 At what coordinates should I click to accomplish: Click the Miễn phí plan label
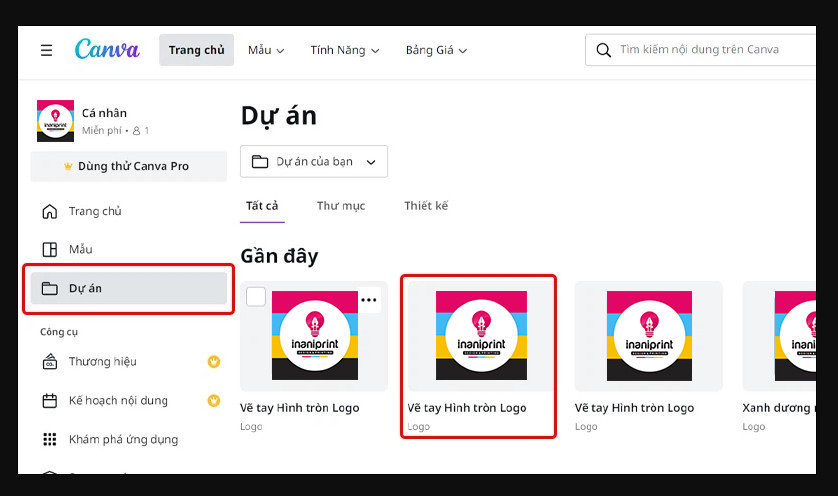(x=102, y=130)
